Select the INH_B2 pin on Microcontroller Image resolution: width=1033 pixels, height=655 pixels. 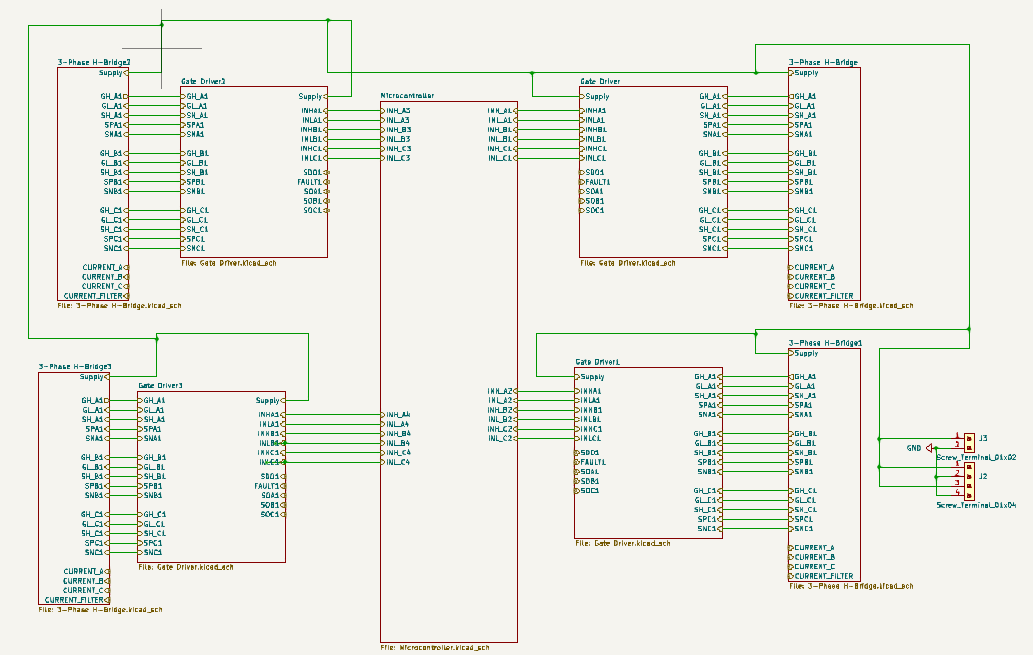click(x=503, y=410)
